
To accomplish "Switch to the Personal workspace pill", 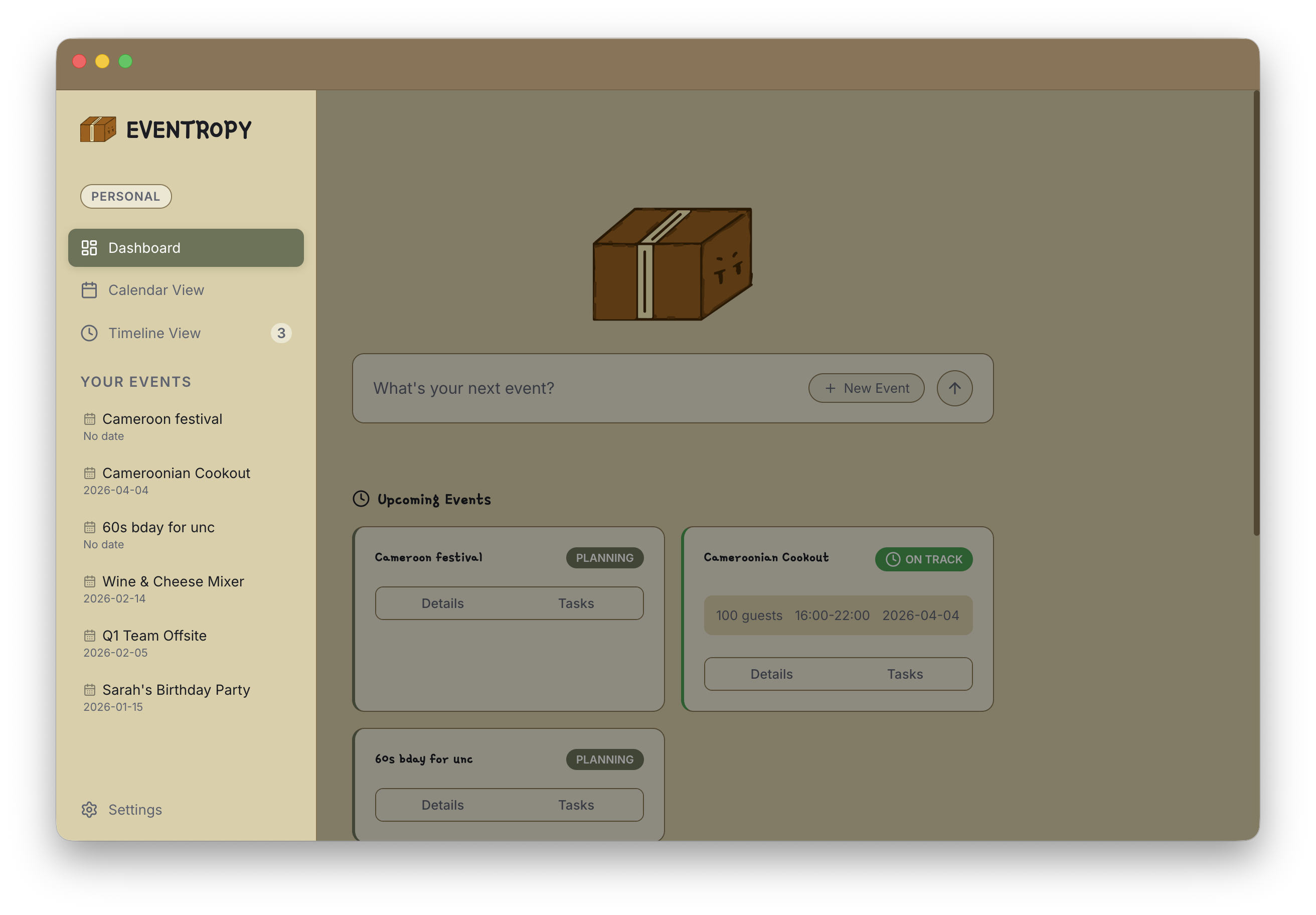I will [125, 196].
